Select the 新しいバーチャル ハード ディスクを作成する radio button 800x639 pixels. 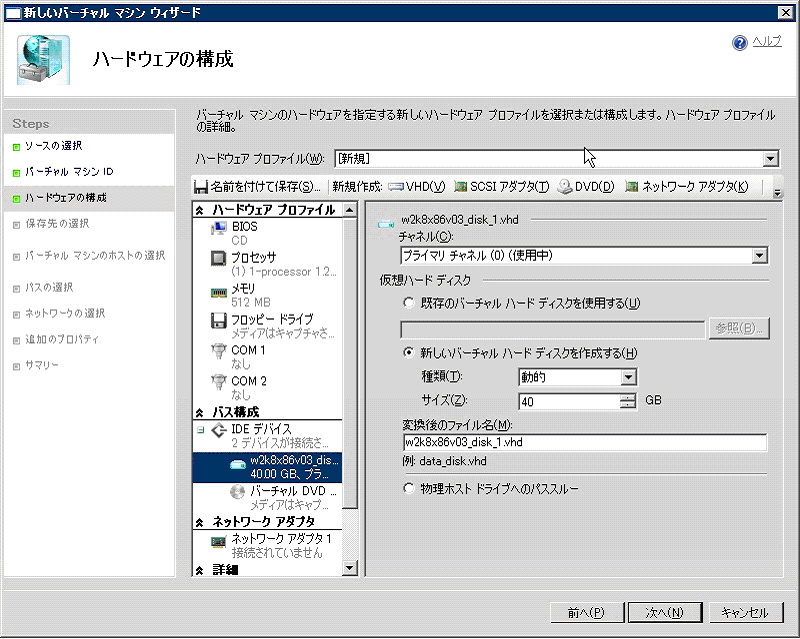click(x=408, y=354)
